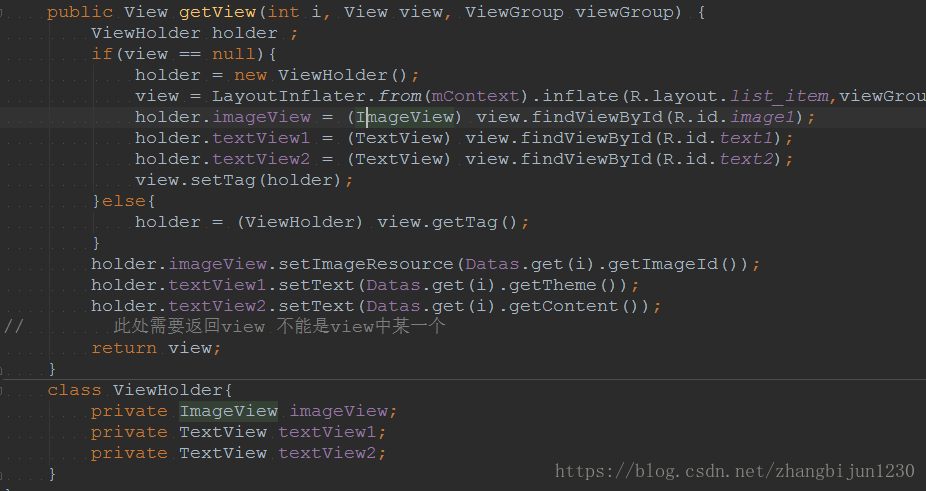926x491 pixels.
Task: Select the private keyword before ImageView
Action: point(129,411)
